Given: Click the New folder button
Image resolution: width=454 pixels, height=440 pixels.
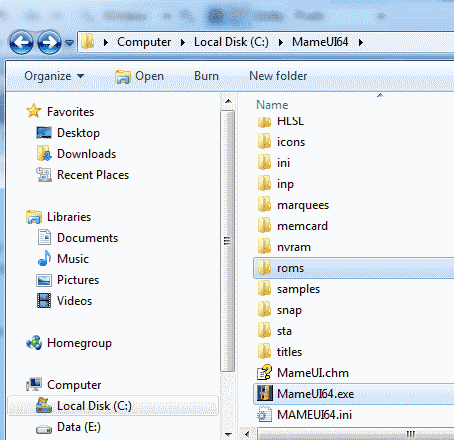Looking at the screenshot, I should click(278, 76).
